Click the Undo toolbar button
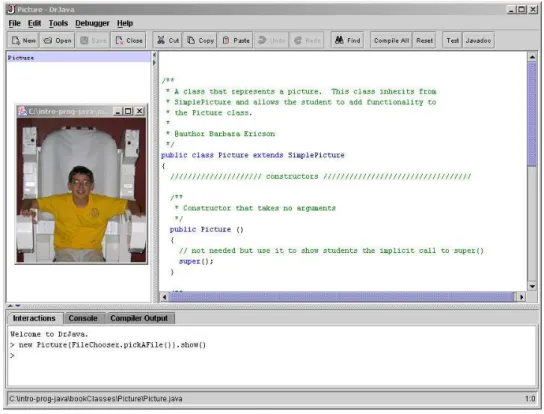 pyautogui.click(x=272, y=40)
